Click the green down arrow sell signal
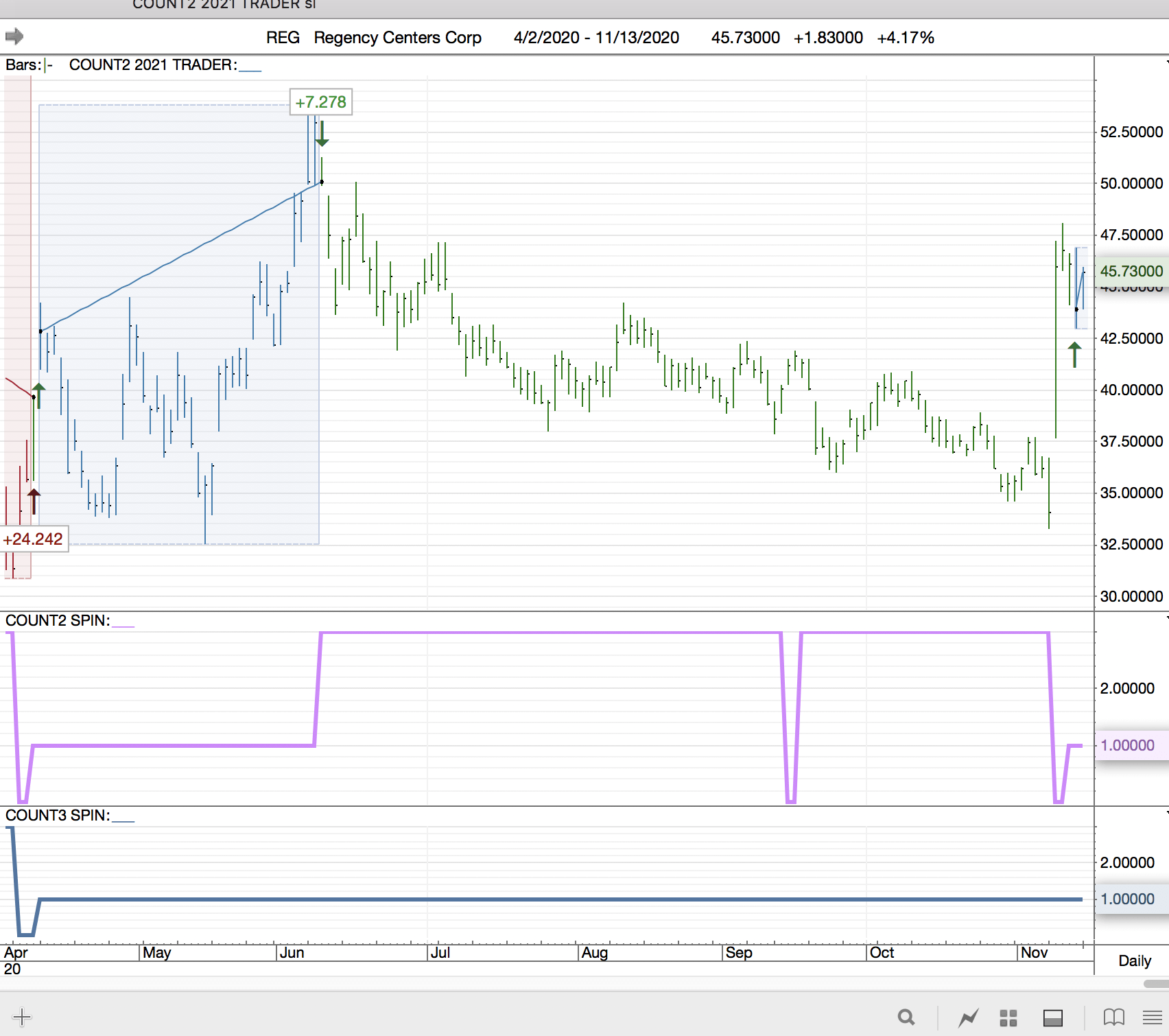The image size is (1169, 1036). (322, 134)
